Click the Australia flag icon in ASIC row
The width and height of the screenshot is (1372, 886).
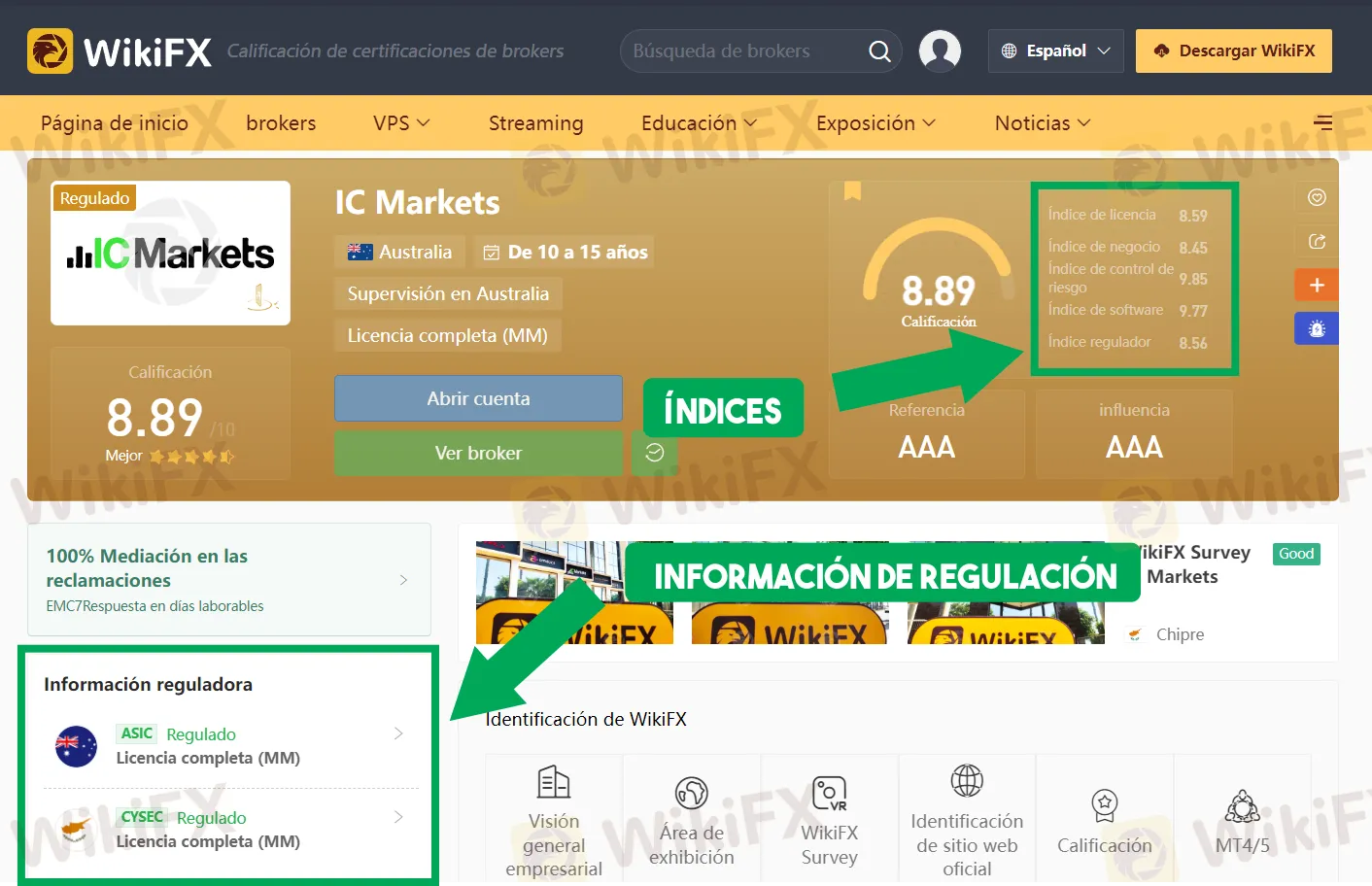click(x=77, y=746)
